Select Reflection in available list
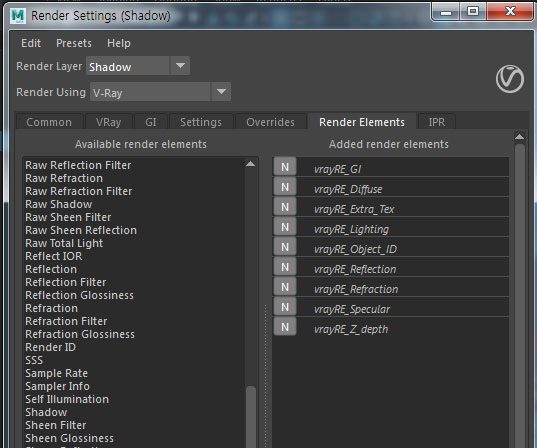Image resolution: width=537 pixels, height=448 pixels. tap(51, 269)
